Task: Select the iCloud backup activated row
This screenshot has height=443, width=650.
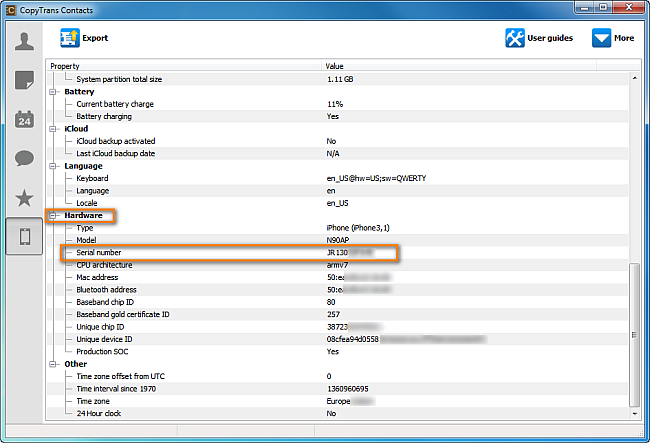Action: (x=338, y=141)
